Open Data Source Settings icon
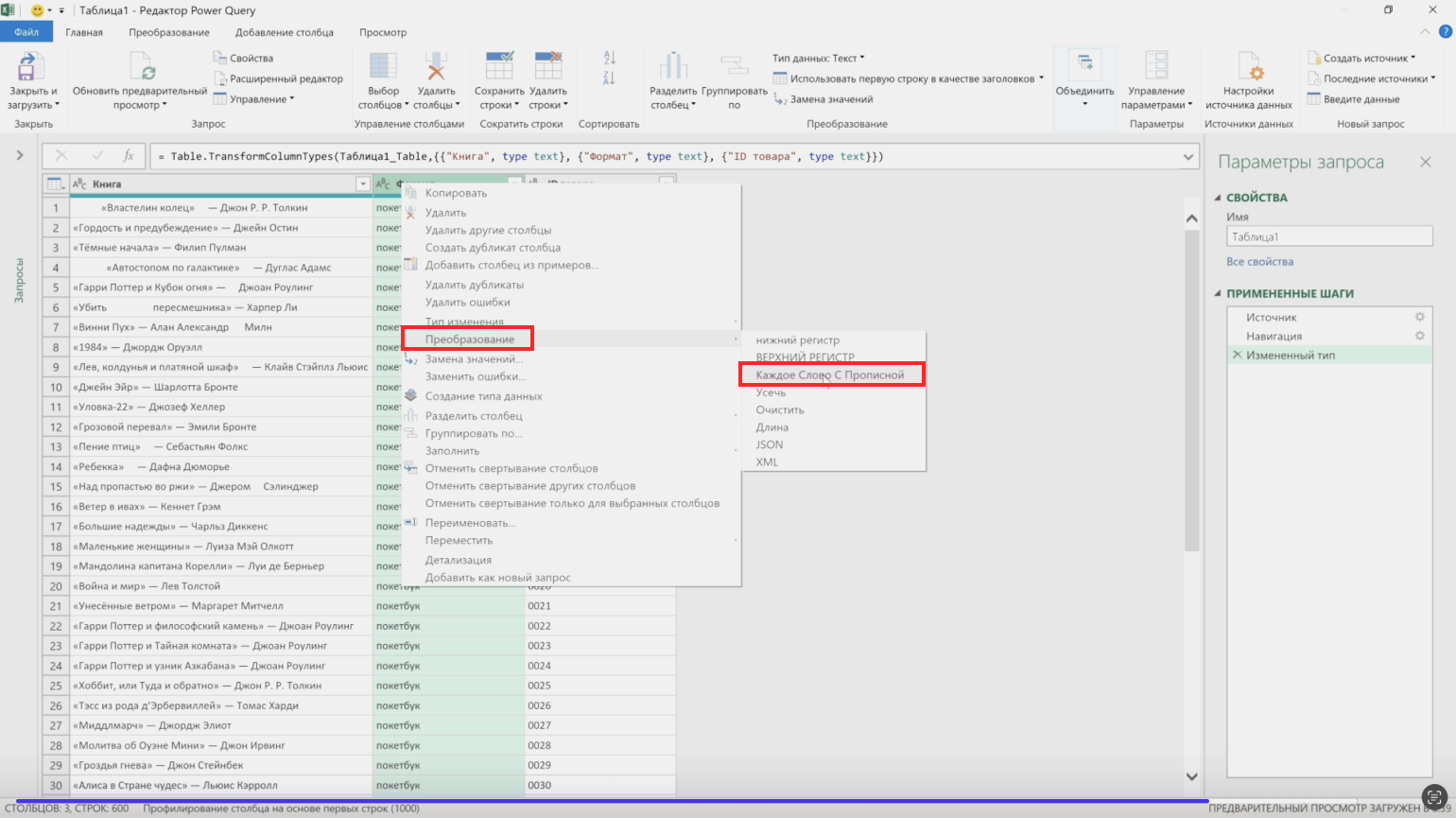The image size is (1456, 818). click(x=1248, y=67)
